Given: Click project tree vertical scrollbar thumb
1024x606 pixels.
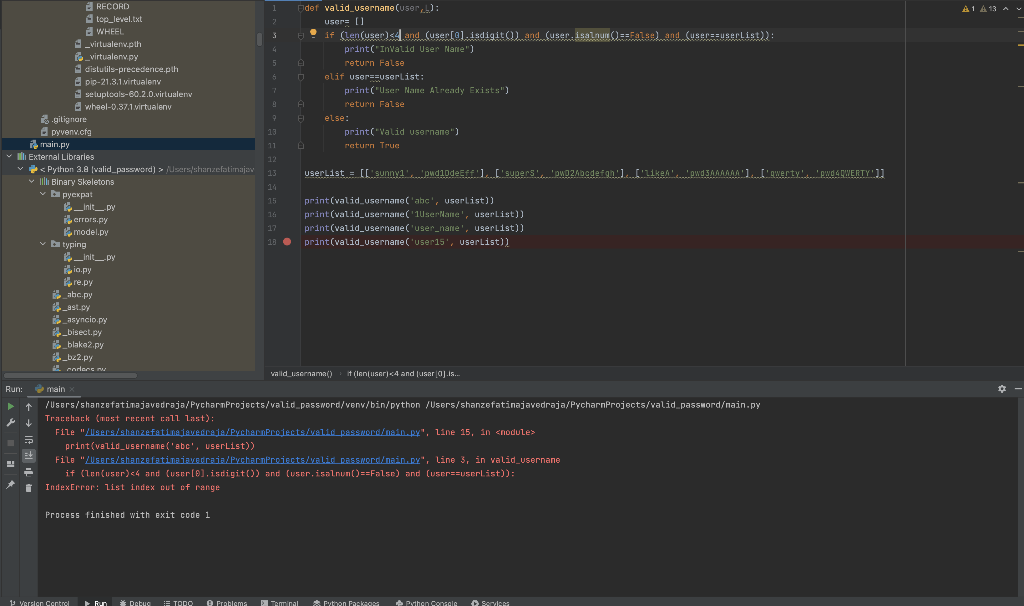Looking at the screenshot, I should (x=259, y=39).
